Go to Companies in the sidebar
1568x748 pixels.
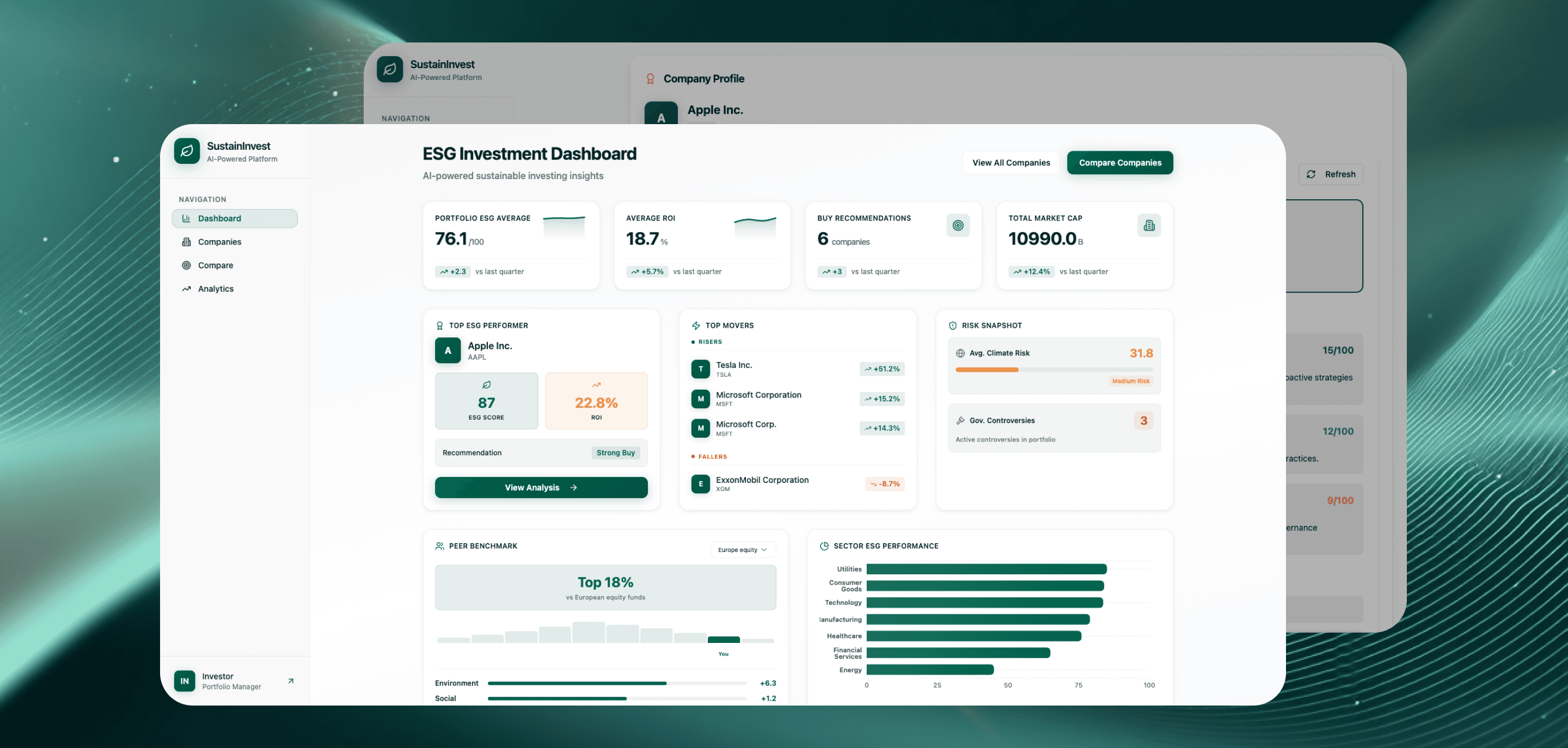219,242
